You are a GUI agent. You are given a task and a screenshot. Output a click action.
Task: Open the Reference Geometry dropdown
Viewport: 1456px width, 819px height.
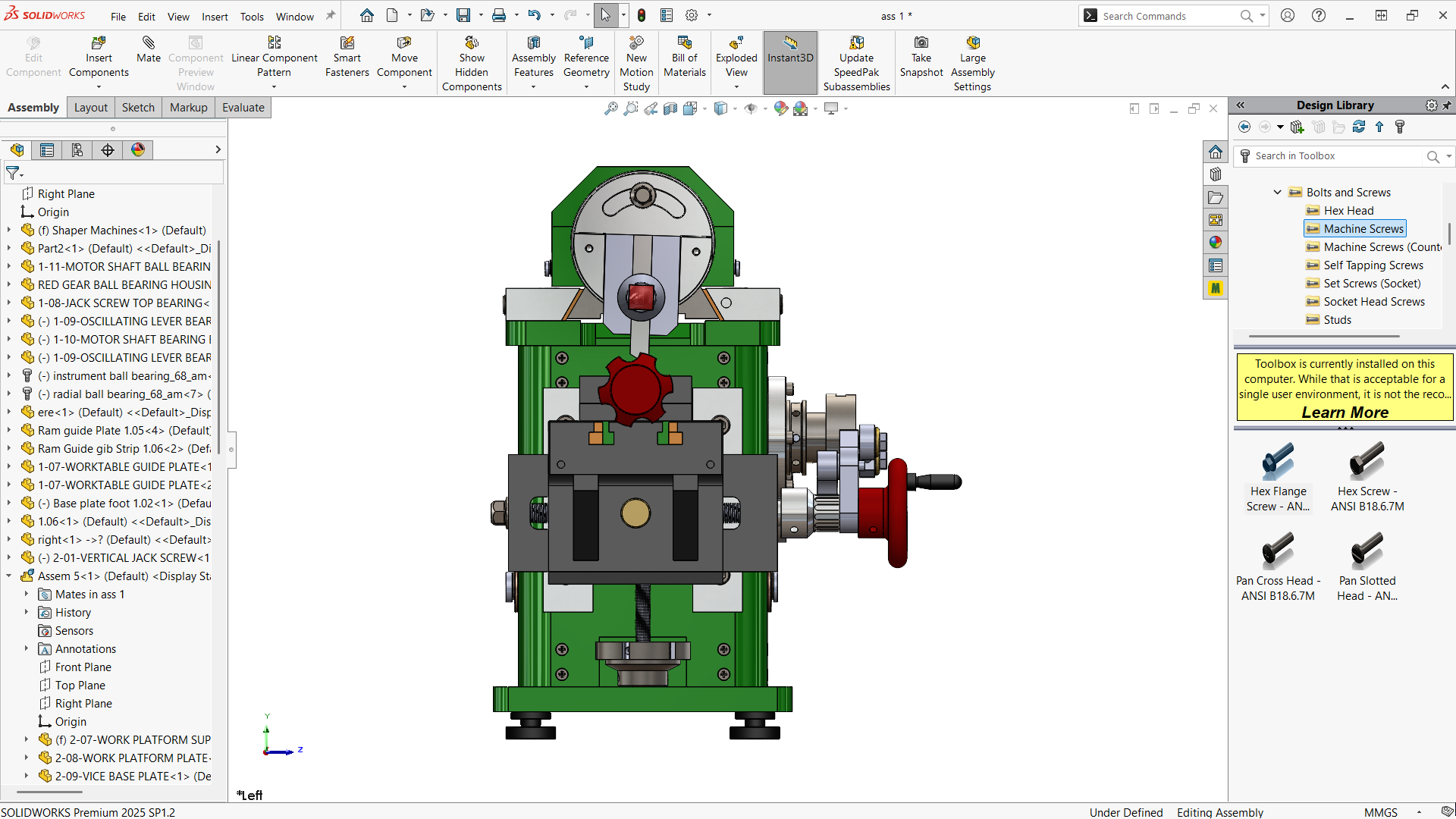pos(586,87)
